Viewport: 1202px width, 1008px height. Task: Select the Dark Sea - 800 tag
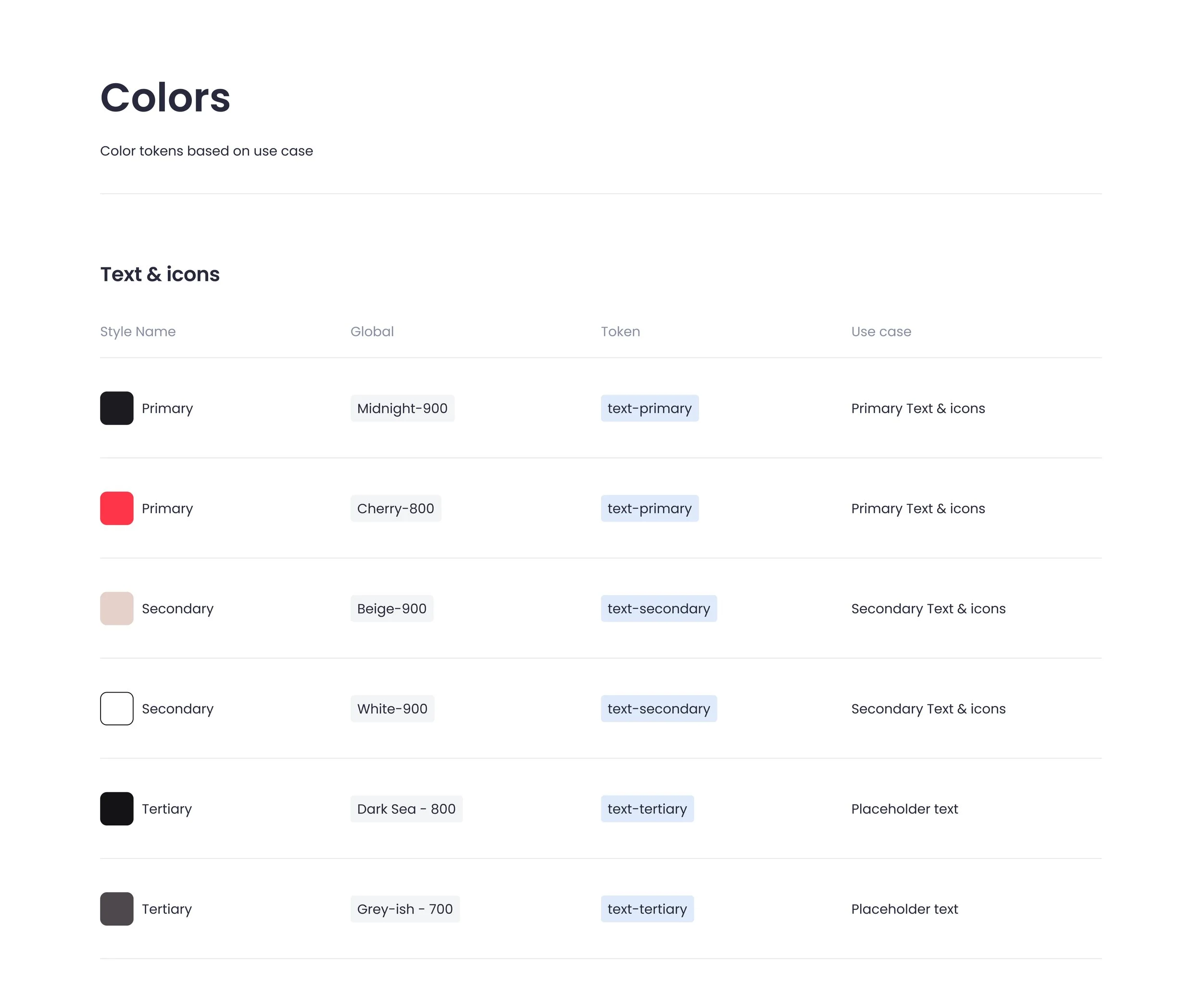[x=406, y=809]
